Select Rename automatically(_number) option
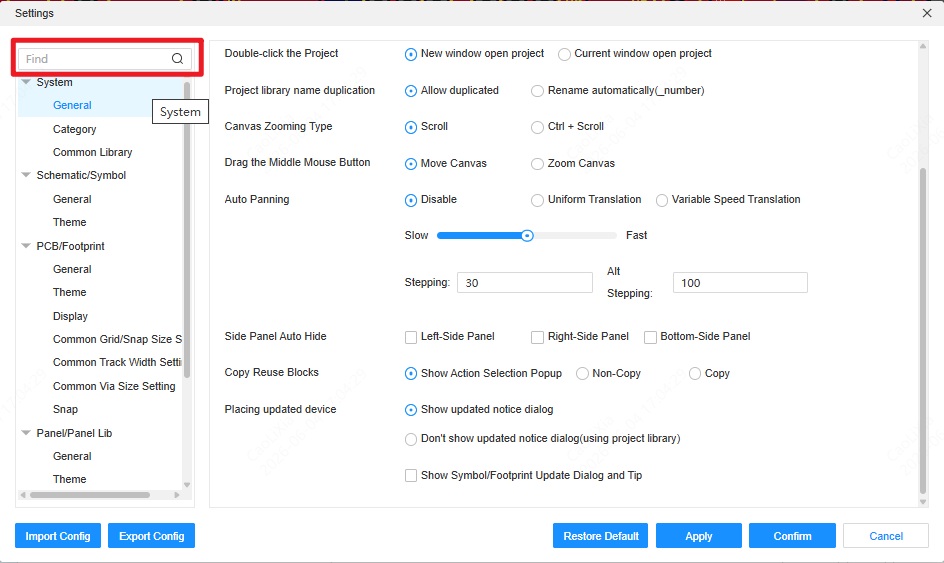The image size is (944, 563). pyautogui.click(x=537, y=91)
